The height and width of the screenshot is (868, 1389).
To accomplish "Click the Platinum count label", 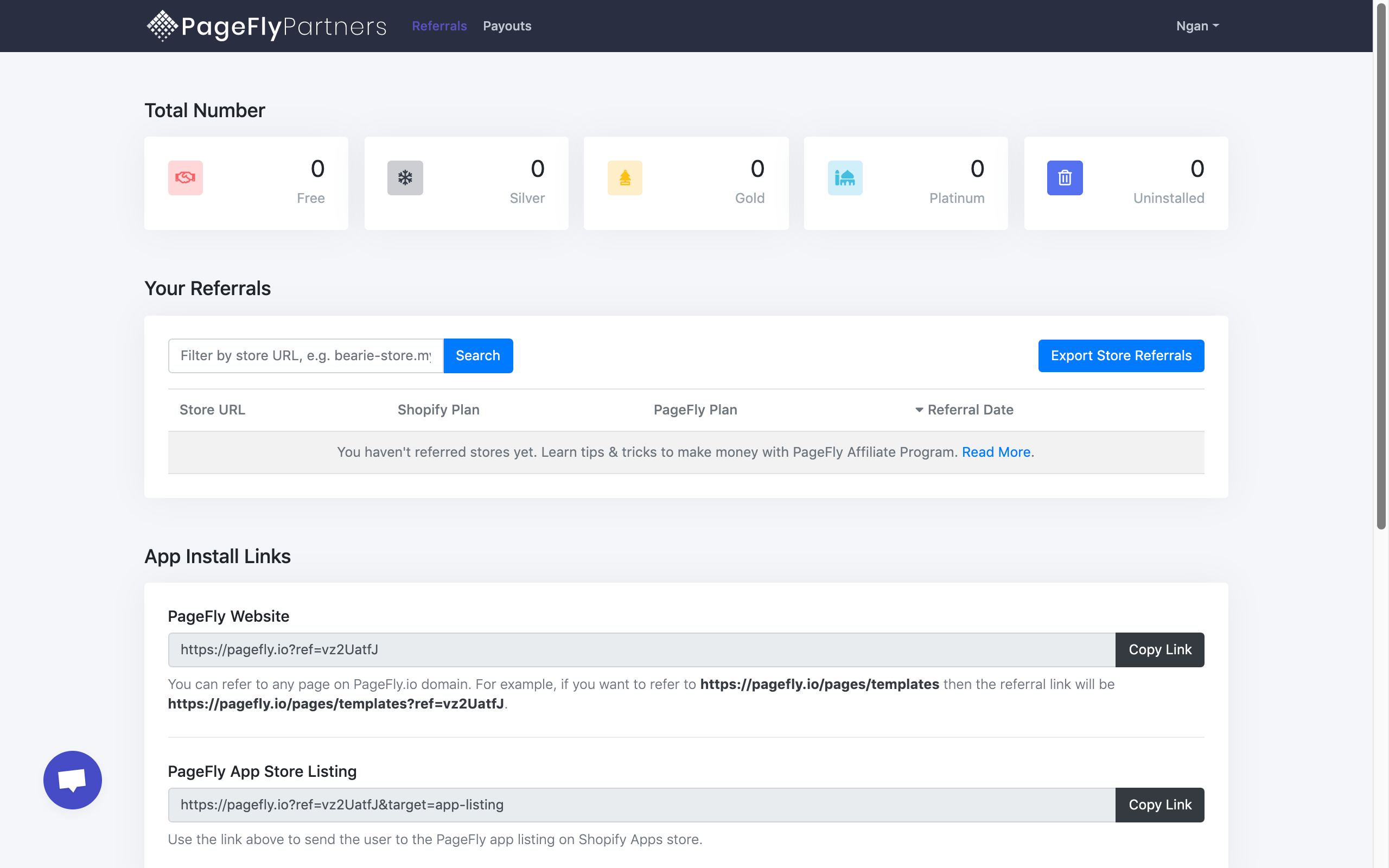I will (957, 198).
